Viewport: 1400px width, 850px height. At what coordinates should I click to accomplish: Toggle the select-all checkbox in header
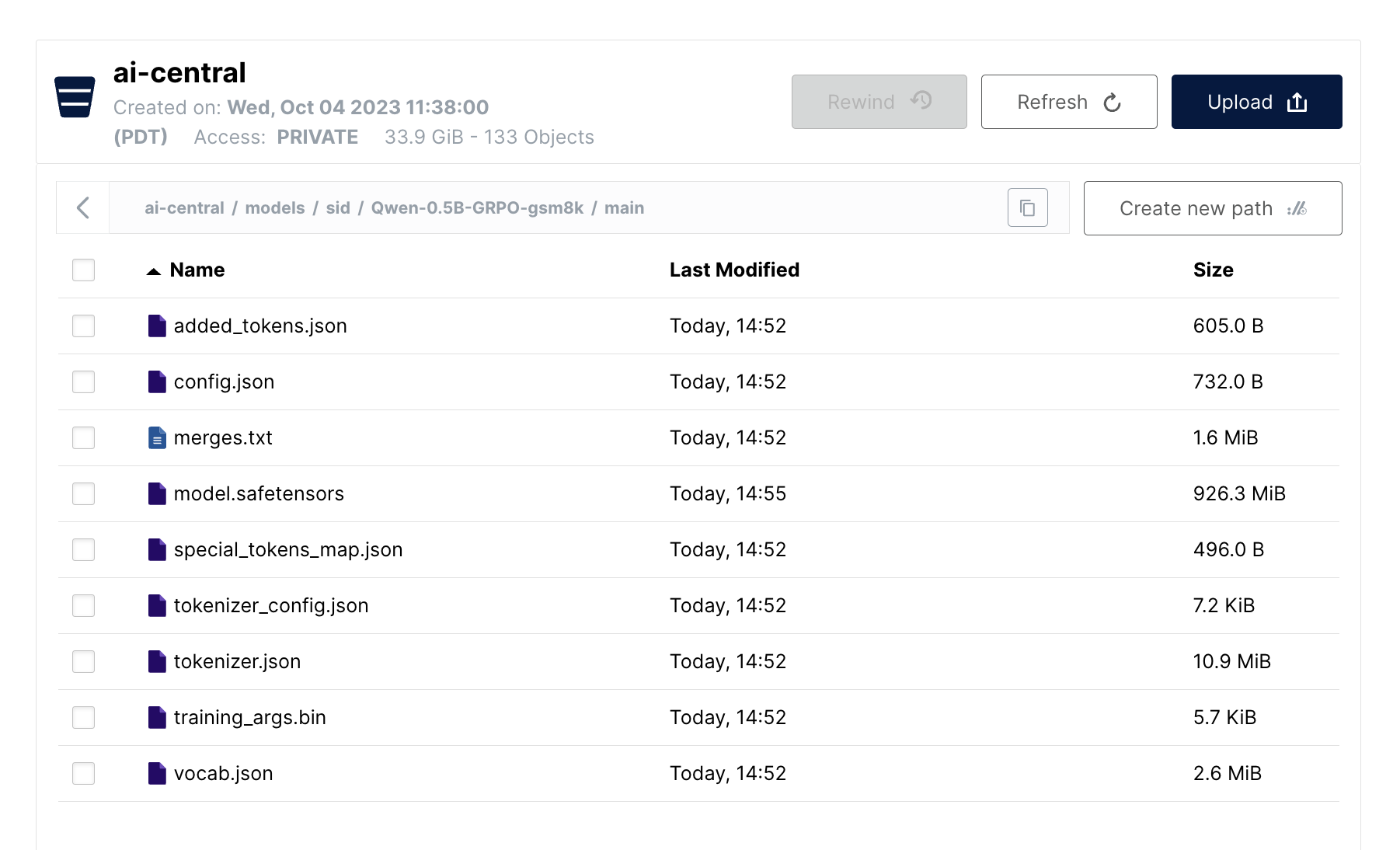click(83, 270)
